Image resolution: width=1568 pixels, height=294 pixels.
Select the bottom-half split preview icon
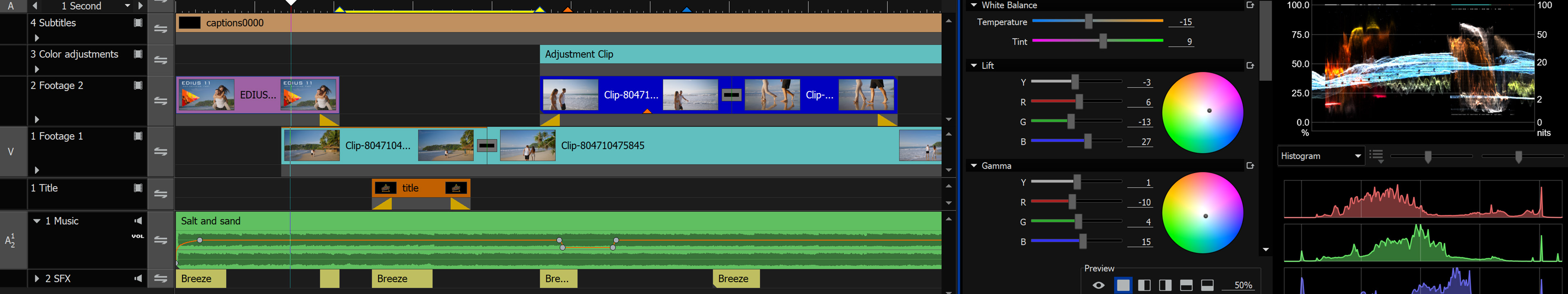(x=1207, y=285)
